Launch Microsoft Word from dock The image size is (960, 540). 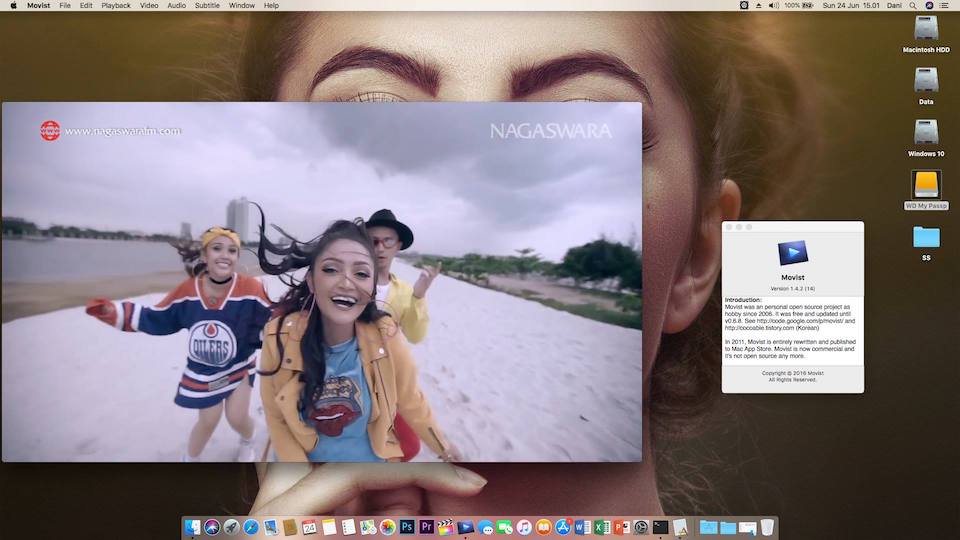point(583,527)
